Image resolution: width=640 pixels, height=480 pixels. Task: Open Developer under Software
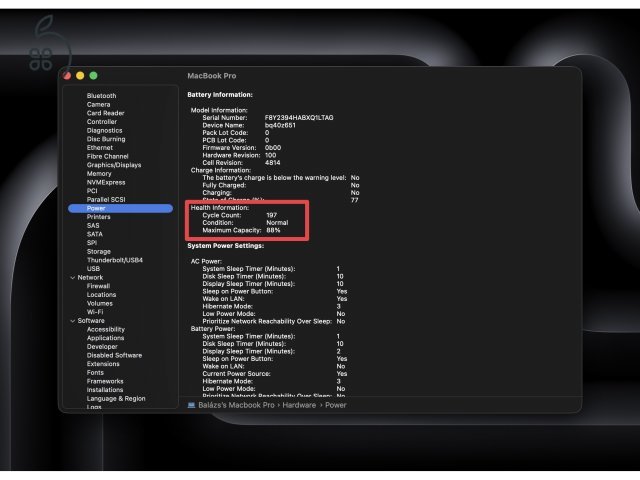102,347
